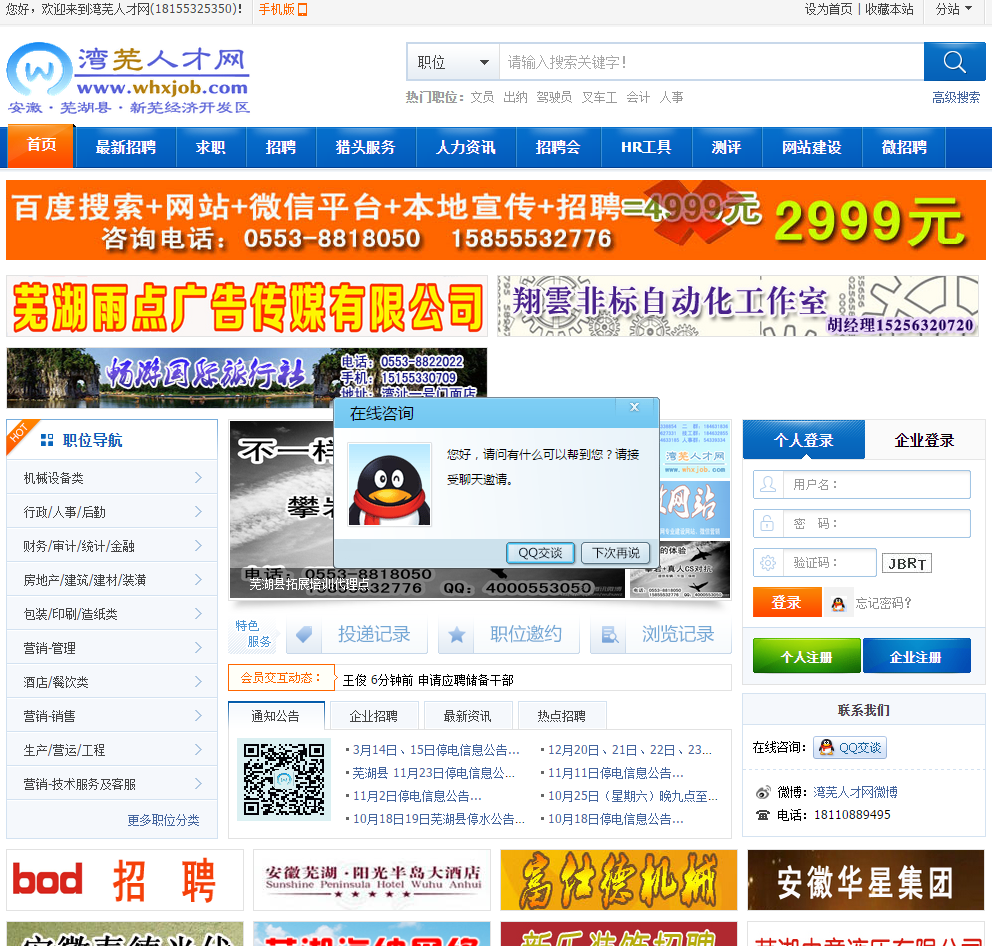The image size is (992, 946).
Task: Expand the 酒店/餐饮类 category
Action: [x=112, y=682]
